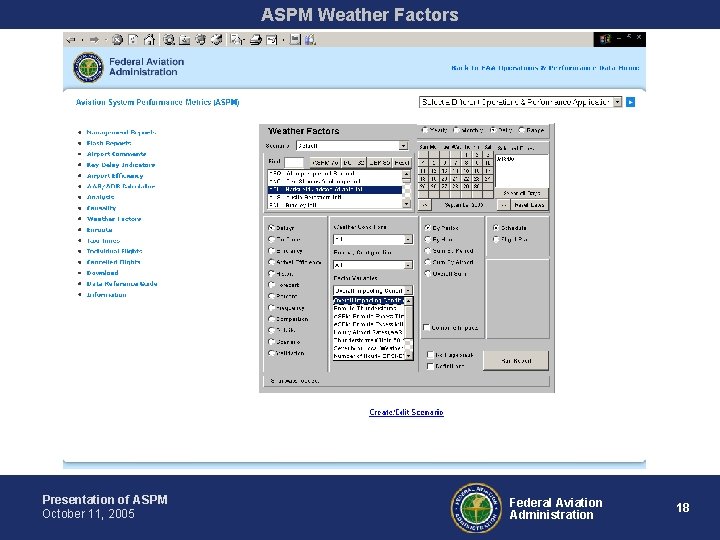The height and width of the screenshot is (540, 720).
Task: Click the Reset Dates button
Action: pyautogui.click(x=529, y=205)
